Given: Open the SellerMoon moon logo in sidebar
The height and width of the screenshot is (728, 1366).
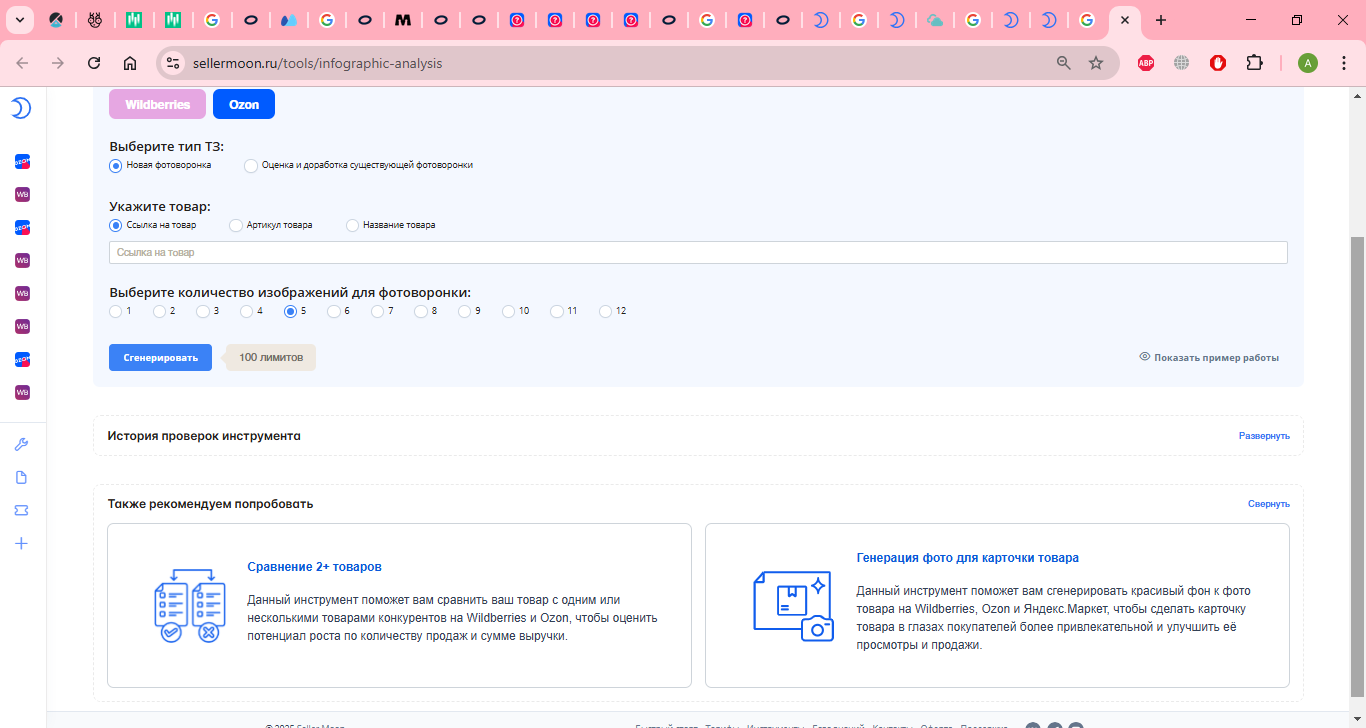Looking at the screenshot, I should tap(21, 107).
